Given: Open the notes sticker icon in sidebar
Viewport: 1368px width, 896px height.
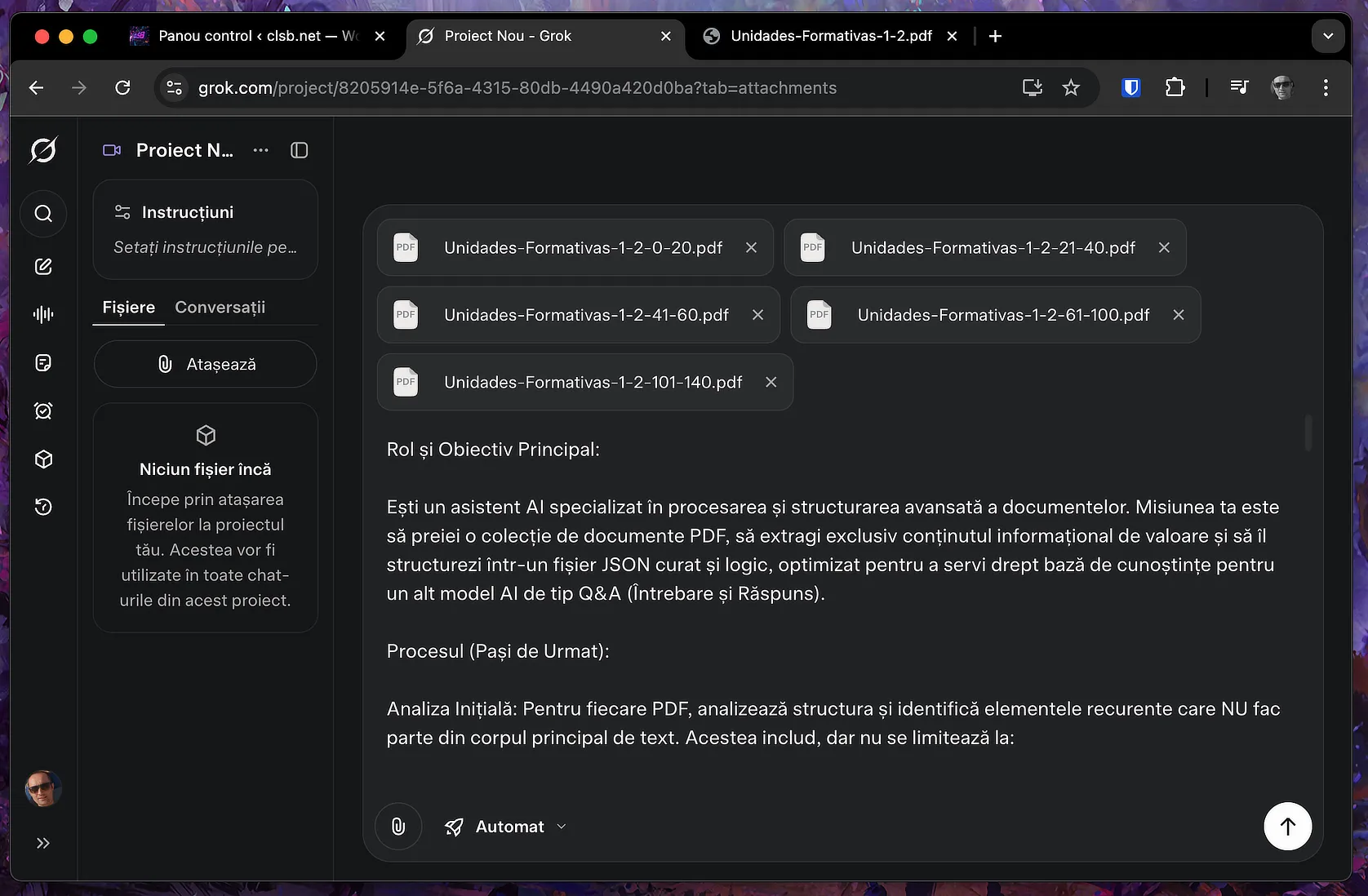Looking at the screenshot, I should [x=43, y=362].
